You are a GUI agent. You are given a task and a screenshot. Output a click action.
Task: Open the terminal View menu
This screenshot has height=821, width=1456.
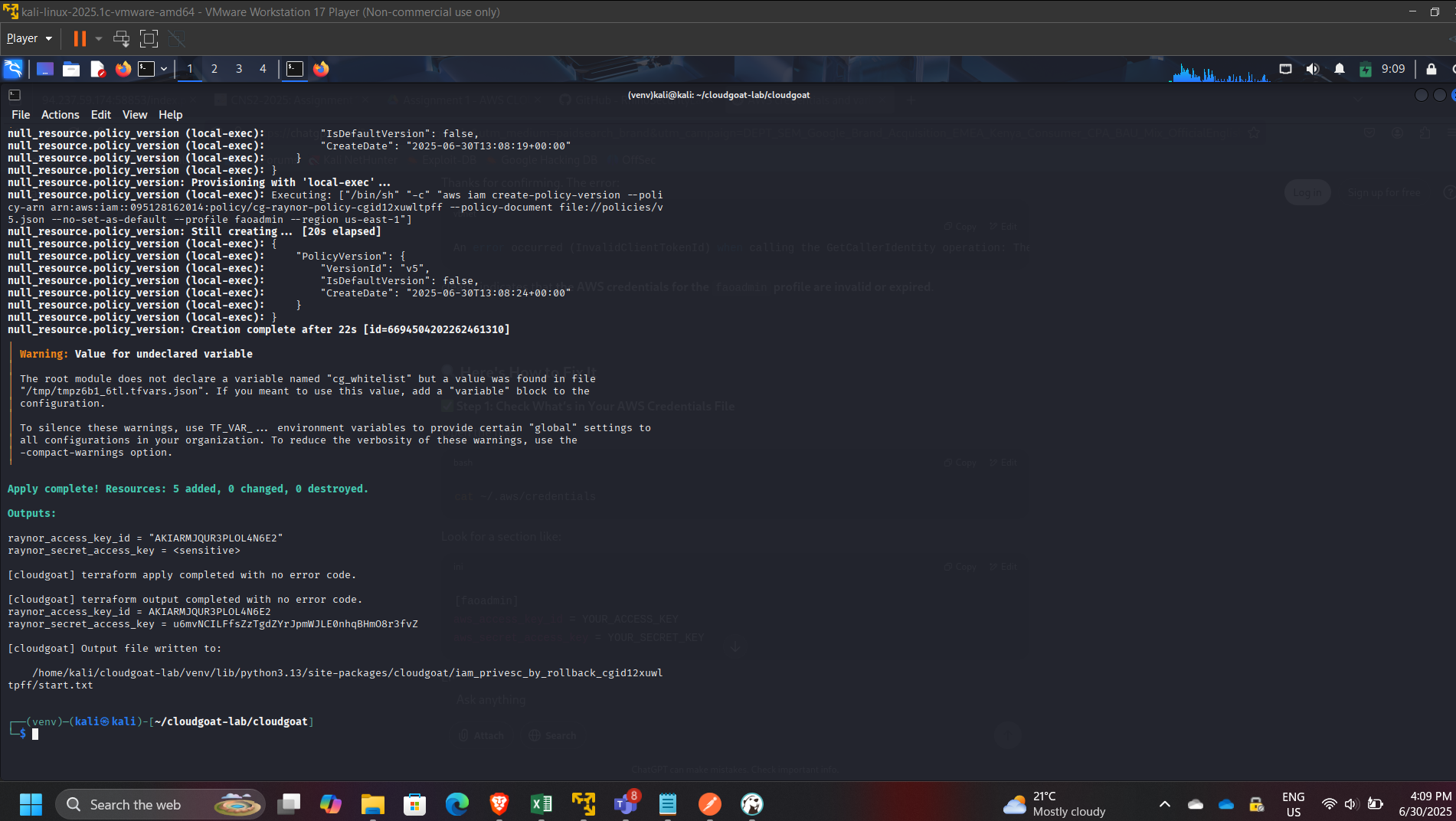pos(134,115)
